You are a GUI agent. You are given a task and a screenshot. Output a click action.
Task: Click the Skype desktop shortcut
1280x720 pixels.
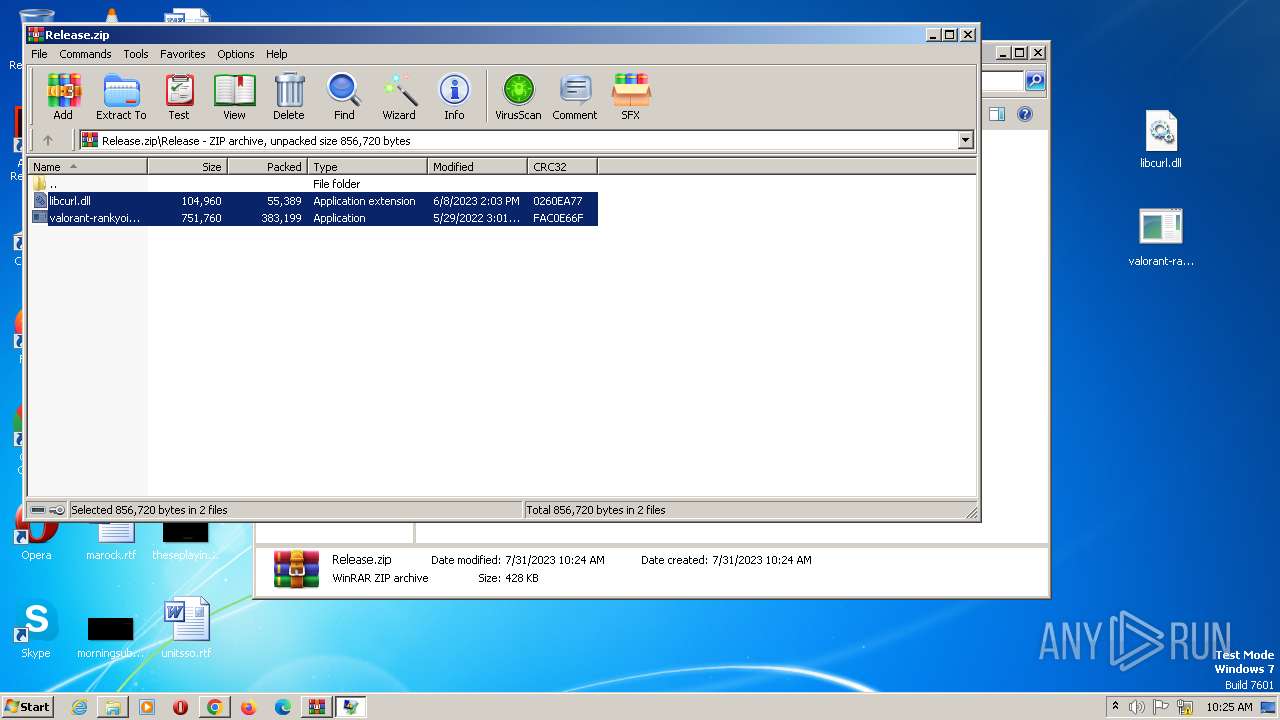point(36,630)
